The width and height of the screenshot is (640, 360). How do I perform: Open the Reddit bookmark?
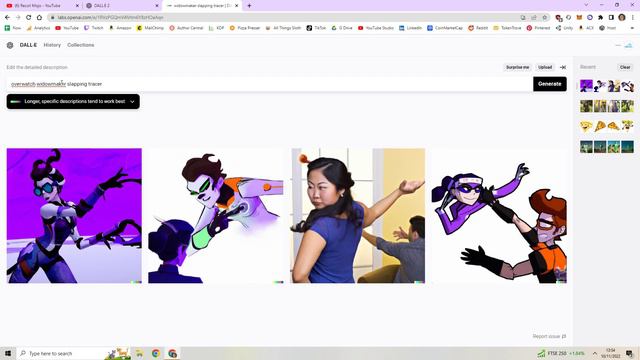coord(478,28)
